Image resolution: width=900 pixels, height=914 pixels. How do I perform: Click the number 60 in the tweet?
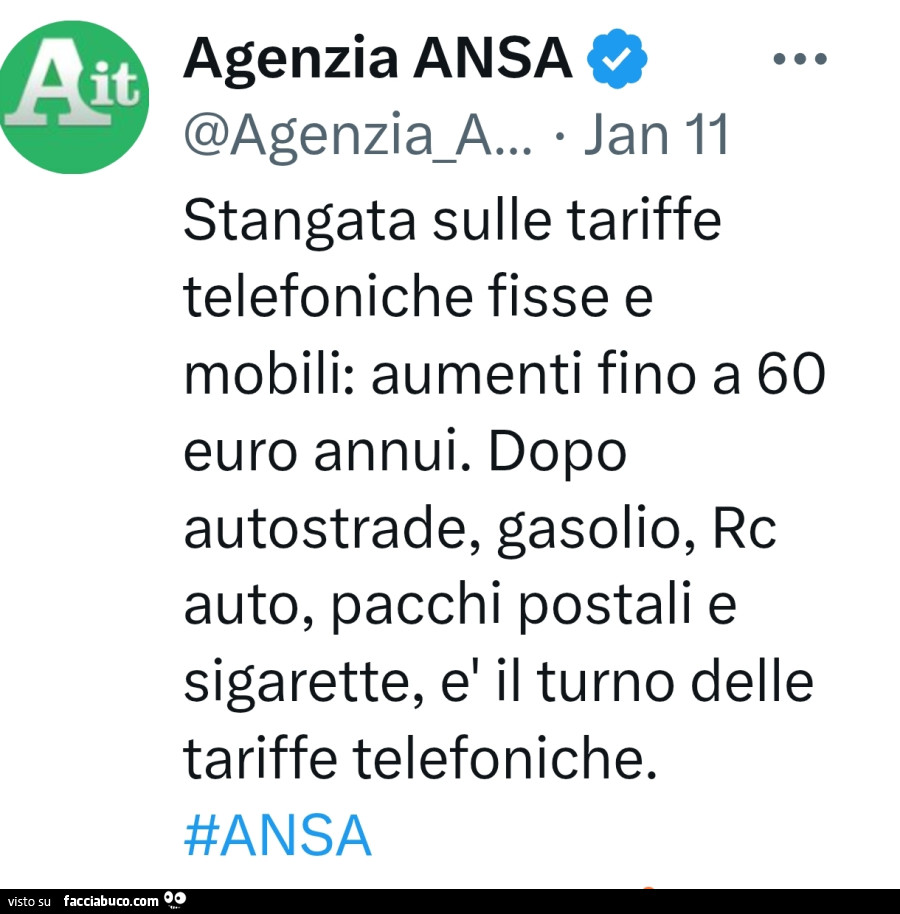pos(791,374)
